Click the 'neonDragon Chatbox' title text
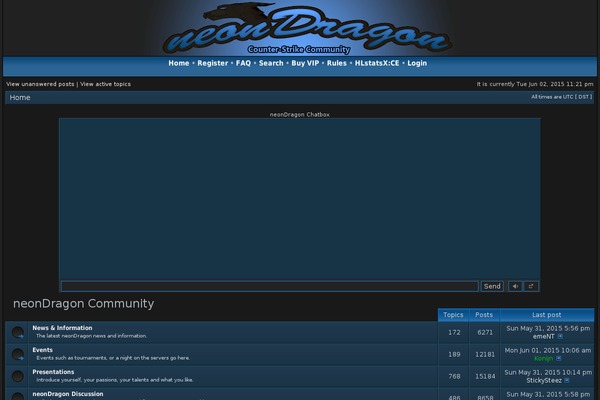This screenshot has width=600, height=400. point(300,114)
